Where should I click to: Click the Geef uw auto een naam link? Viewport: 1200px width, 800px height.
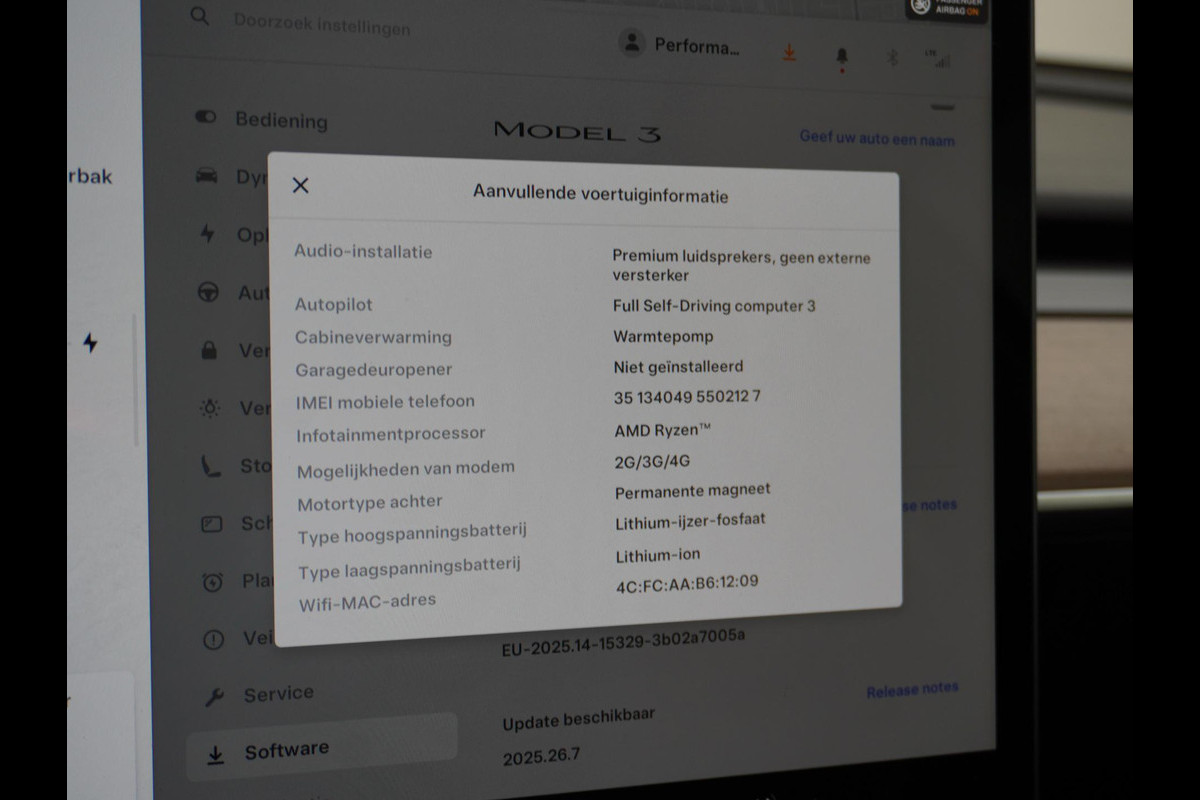(876, 139)
